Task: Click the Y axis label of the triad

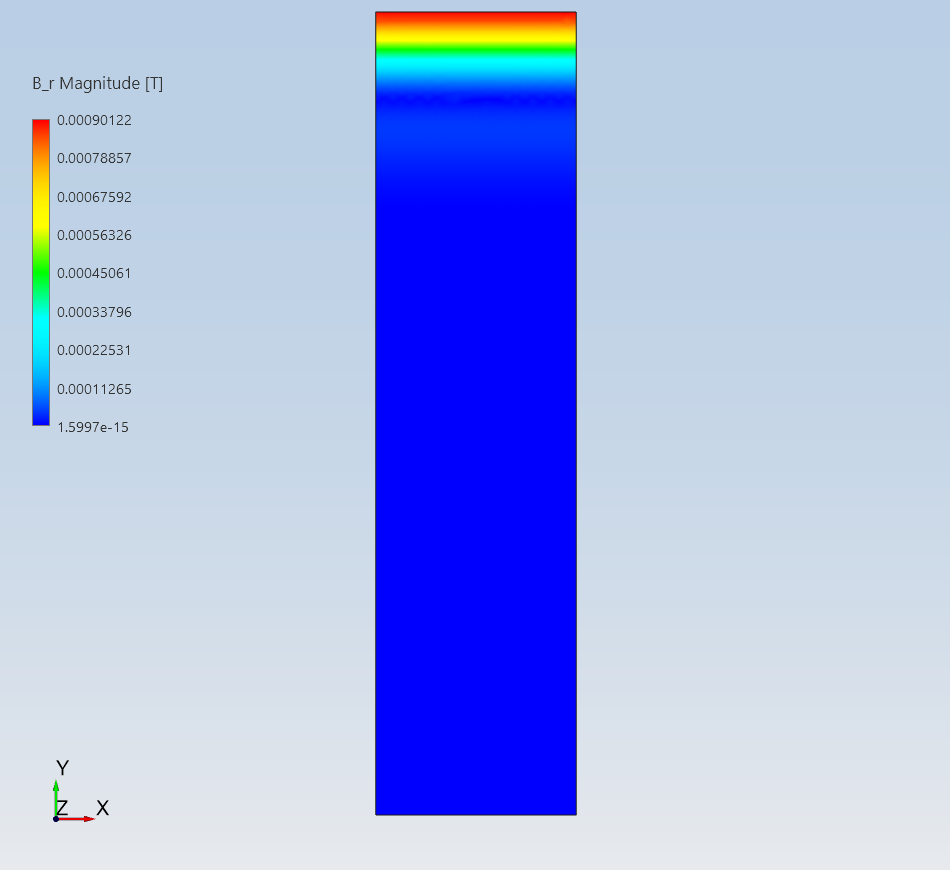Action: (x=62, y=768)
